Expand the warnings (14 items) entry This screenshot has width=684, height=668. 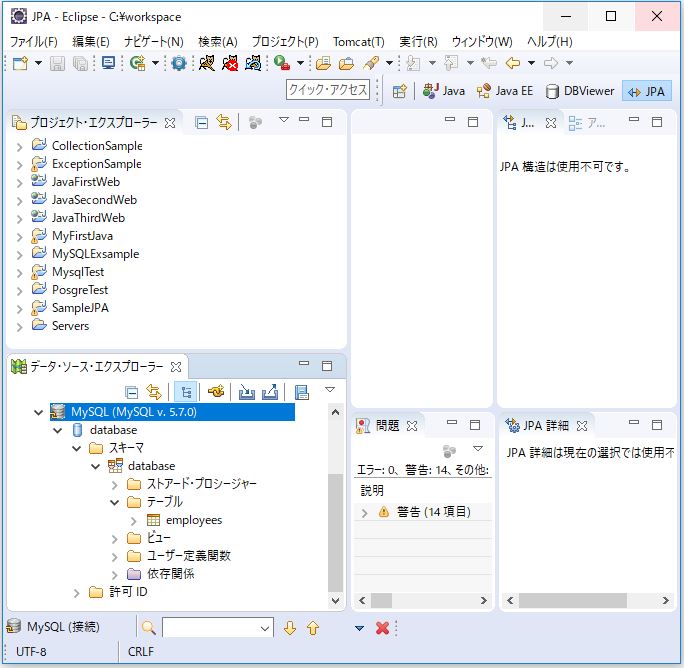pyautogui.click(x=365, y=512)
